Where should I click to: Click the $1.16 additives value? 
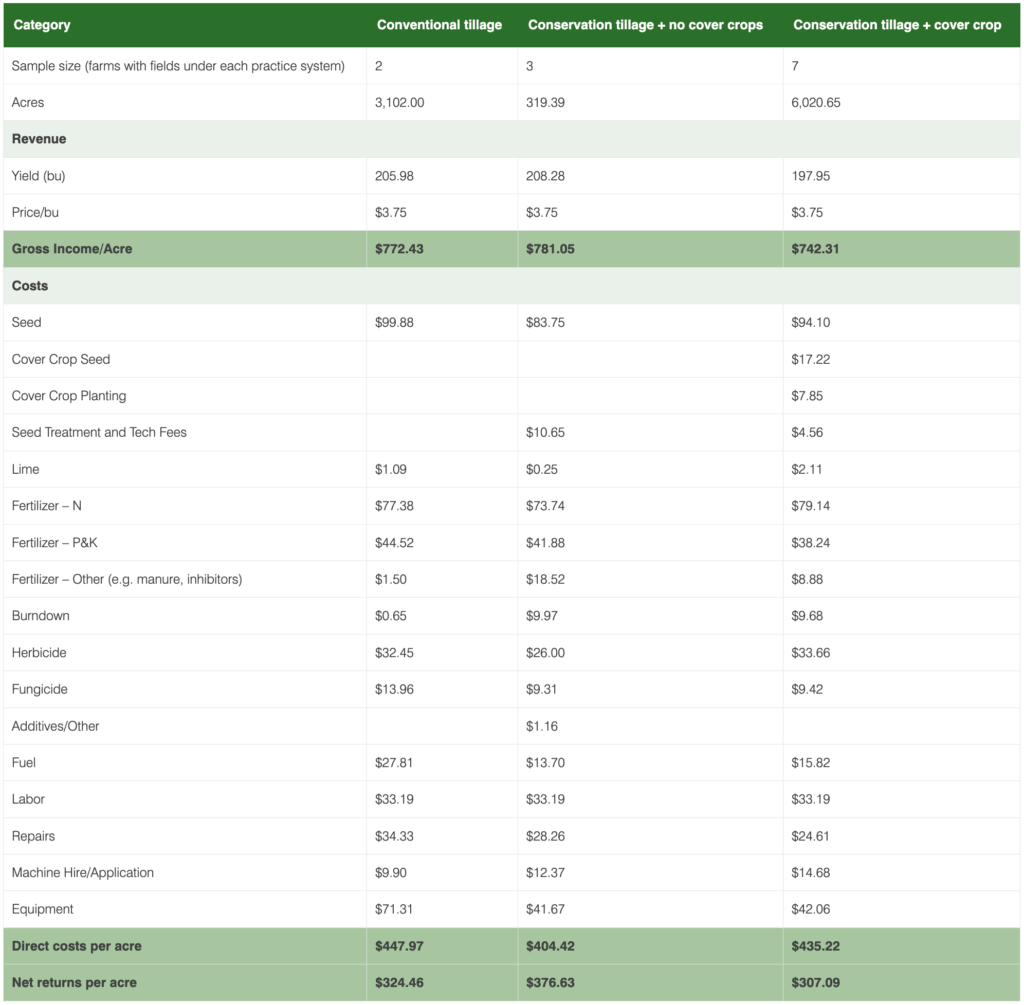click(x=541, y=726)
